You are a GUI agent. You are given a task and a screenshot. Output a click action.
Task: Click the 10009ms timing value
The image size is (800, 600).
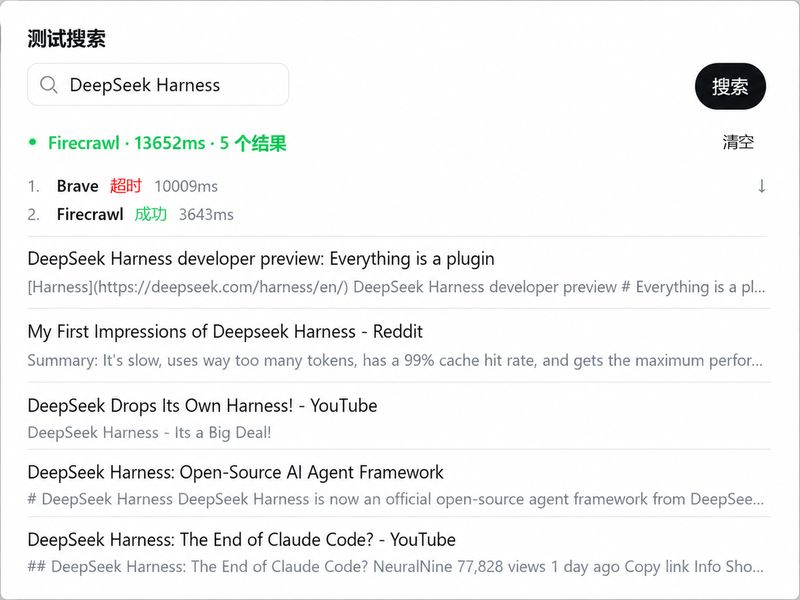point(186,186)
